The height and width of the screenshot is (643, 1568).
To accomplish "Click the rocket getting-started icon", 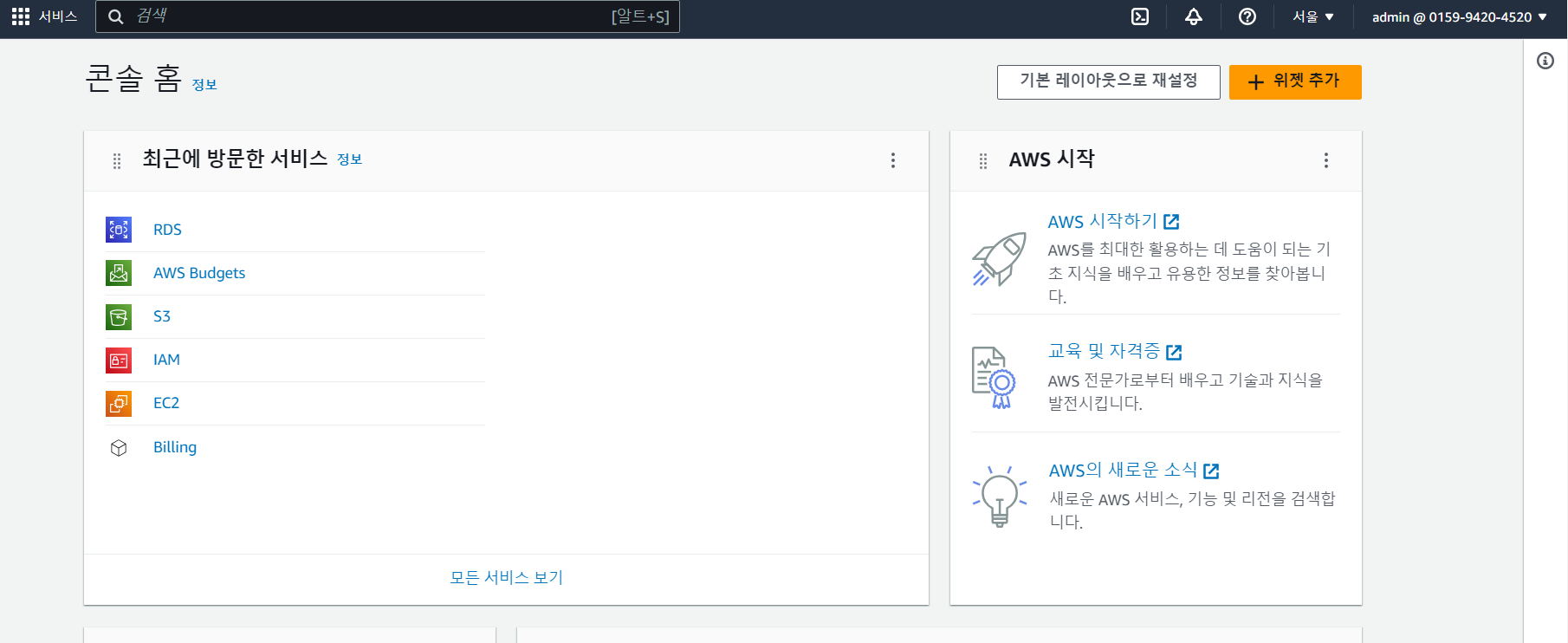I will click(x=999, y=258).
